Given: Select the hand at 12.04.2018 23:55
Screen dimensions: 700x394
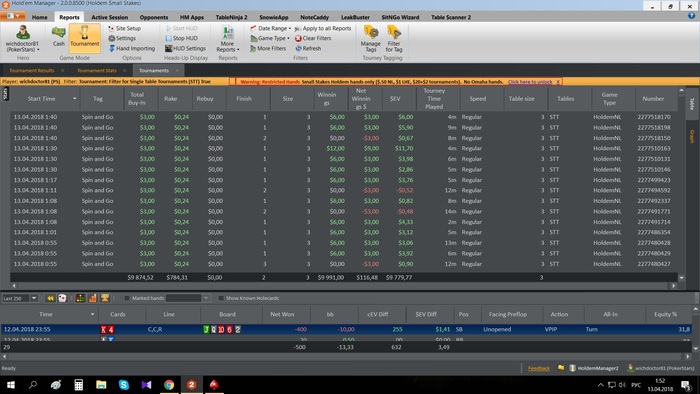Looking at the screenshot, I should click(346, 329).
